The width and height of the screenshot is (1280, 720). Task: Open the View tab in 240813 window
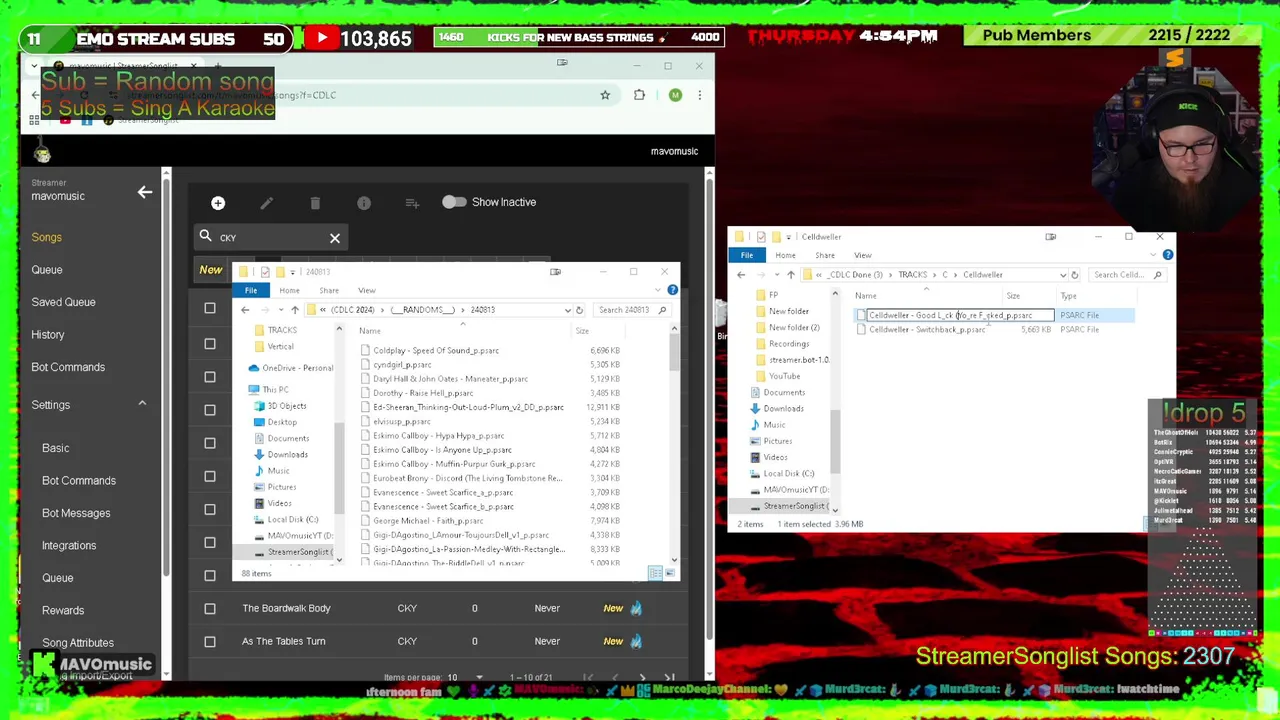367,291
